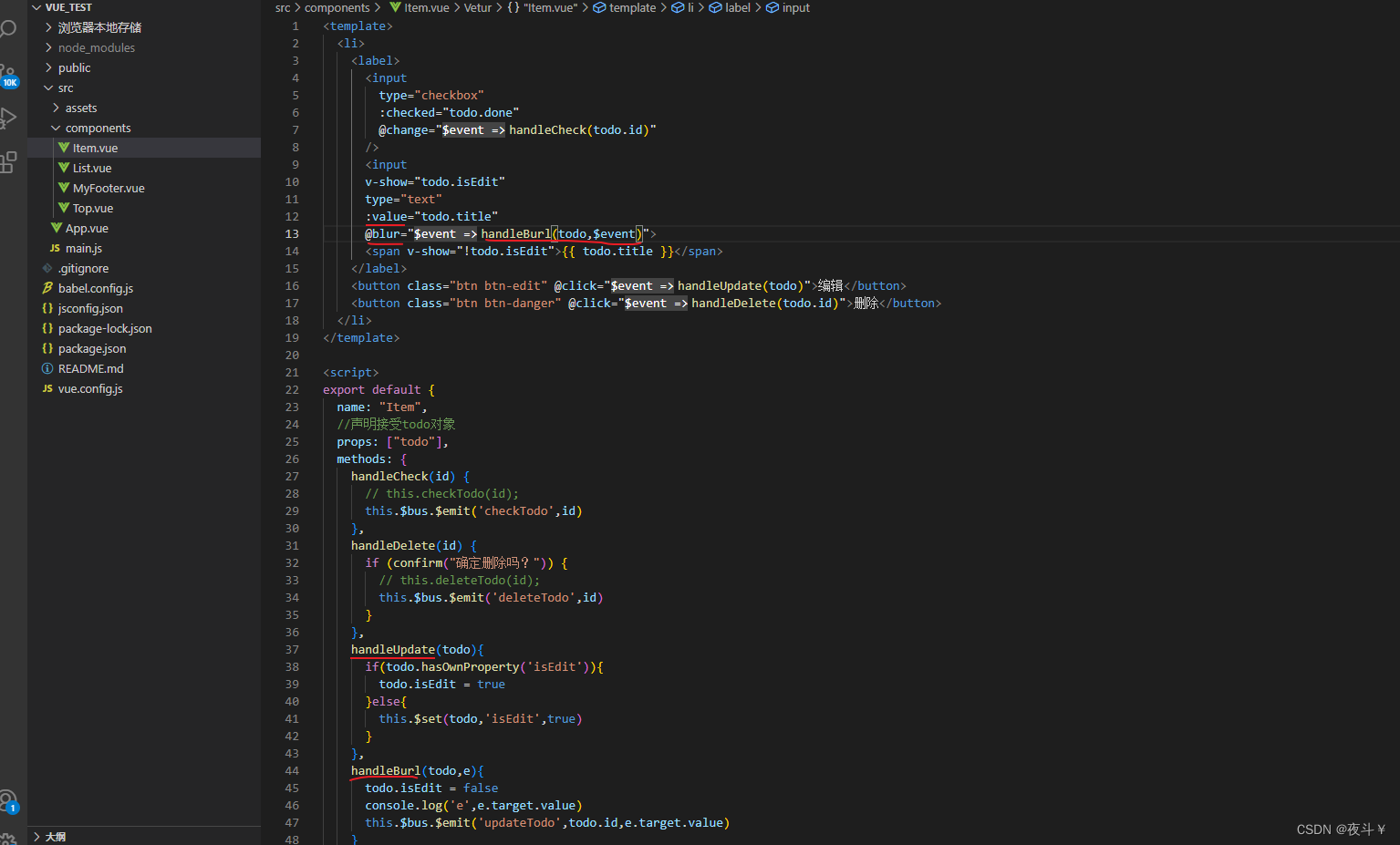Select Item.vue file breadcrumb with Vue icon
The image size is (1400, 845).
[420, 7]
